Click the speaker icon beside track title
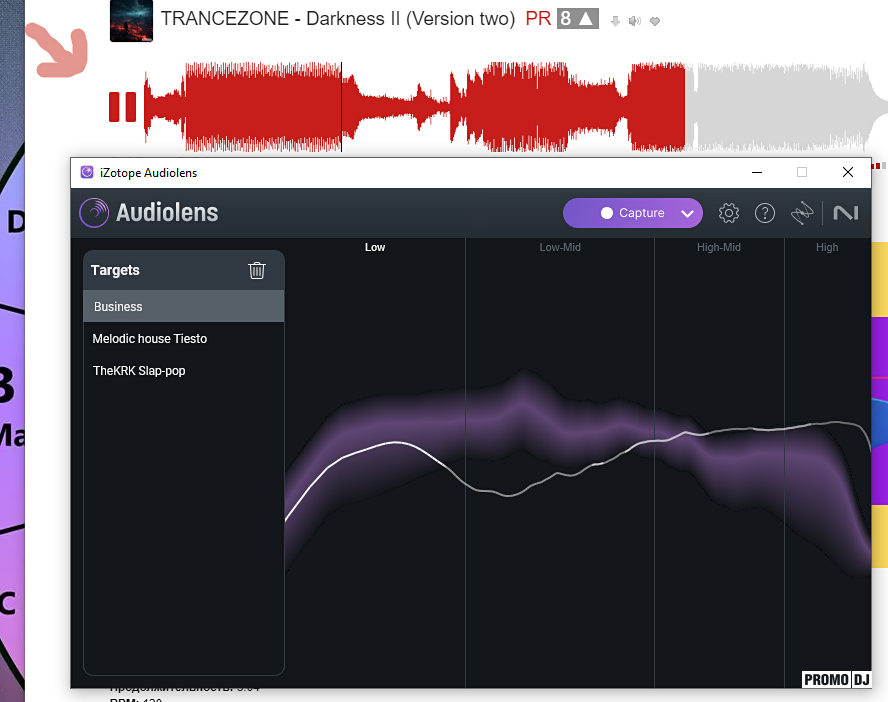This screenshot has width=888, height=702. point(634,21)
